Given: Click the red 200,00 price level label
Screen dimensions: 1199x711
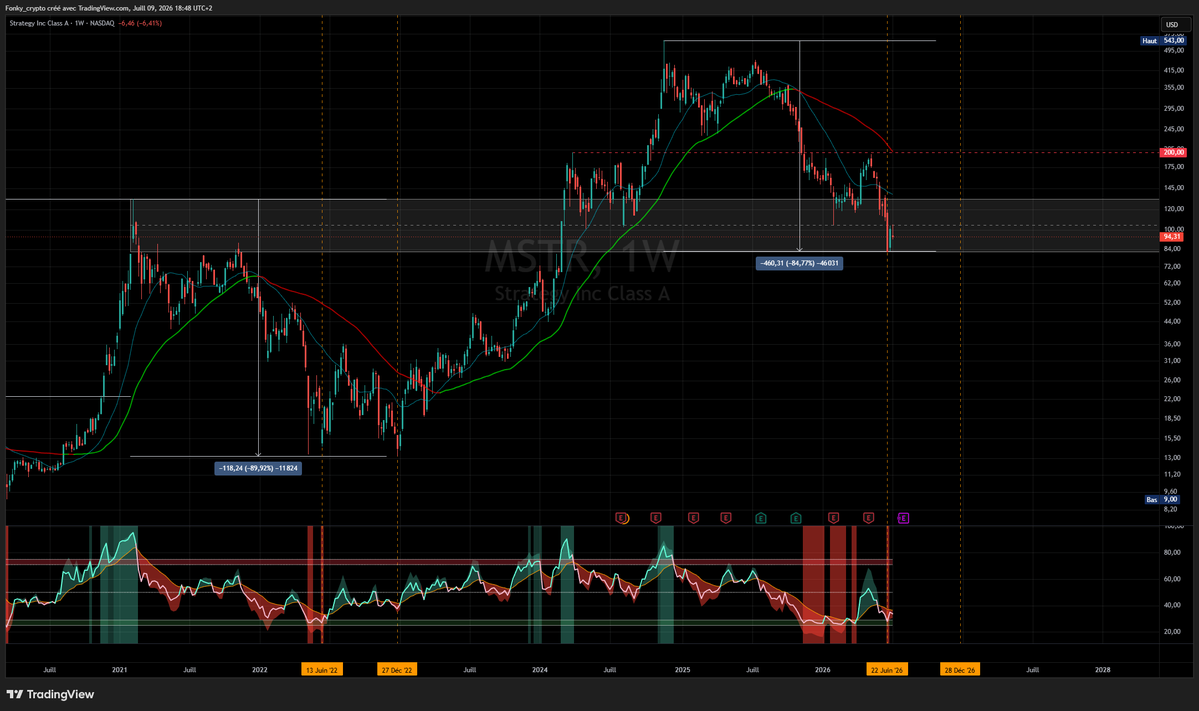Looking at the screenshot, I should pos(1173,153).
